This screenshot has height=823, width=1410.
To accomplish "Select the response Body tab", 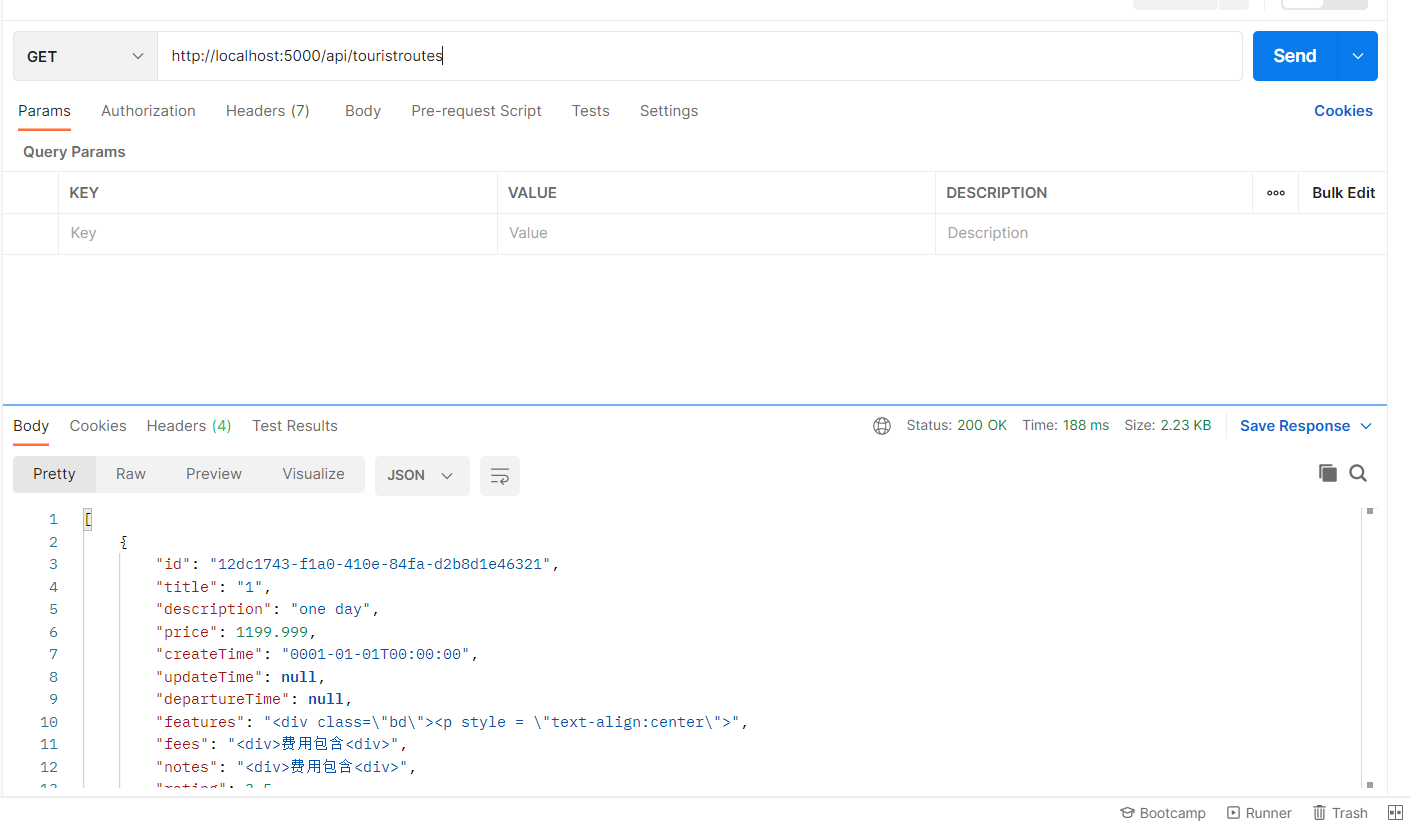I will pyautogui.click(x=31, y=426).
